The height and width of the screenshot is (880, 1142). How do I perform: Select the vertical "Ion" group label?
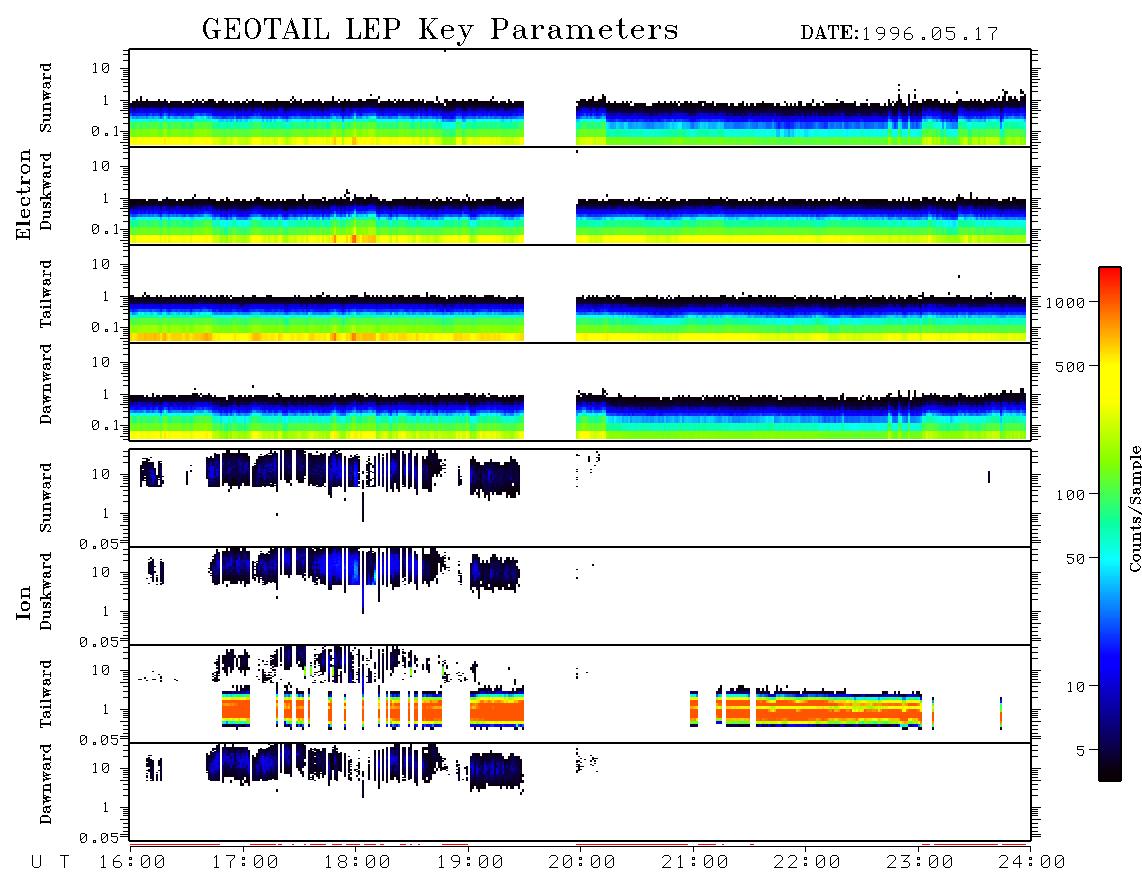coord(23,602)
